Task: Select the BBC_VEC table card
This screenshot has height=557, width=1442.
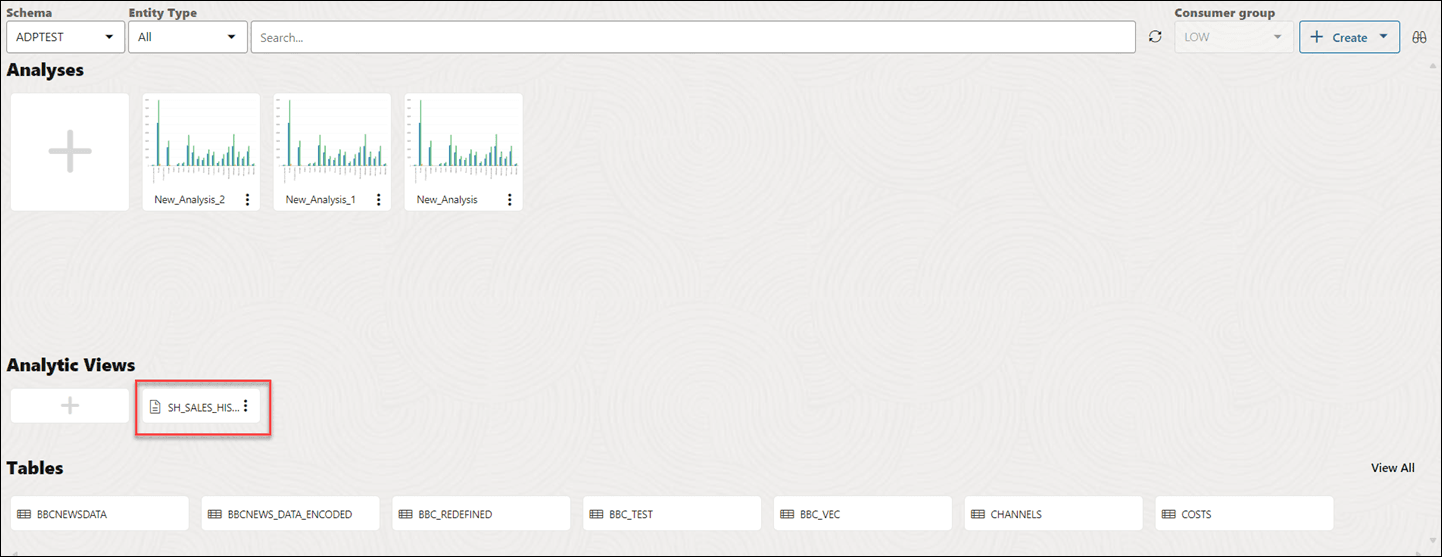Action: 863,514
